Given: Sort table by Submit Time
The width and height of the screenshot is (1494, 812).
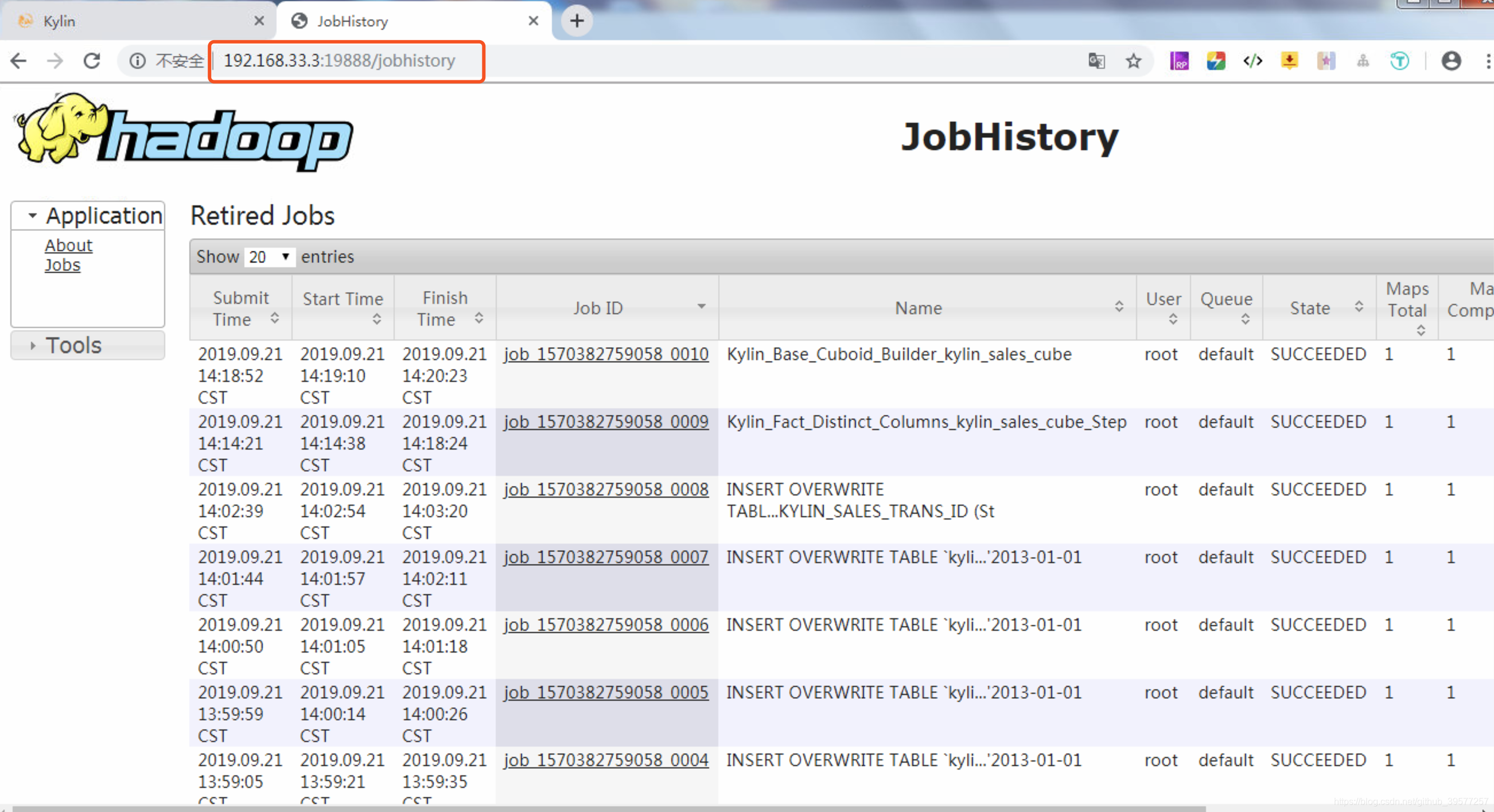Looking at the screenshot, I should pyautogui.click(x=241, y=308).
